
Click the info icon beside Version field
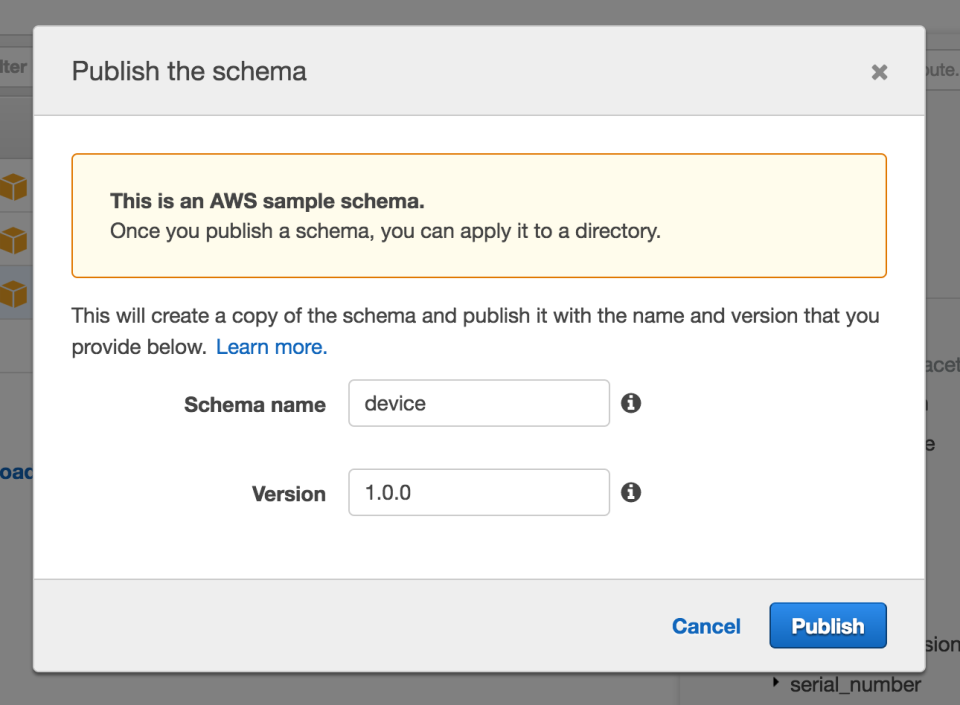[632, 492]
